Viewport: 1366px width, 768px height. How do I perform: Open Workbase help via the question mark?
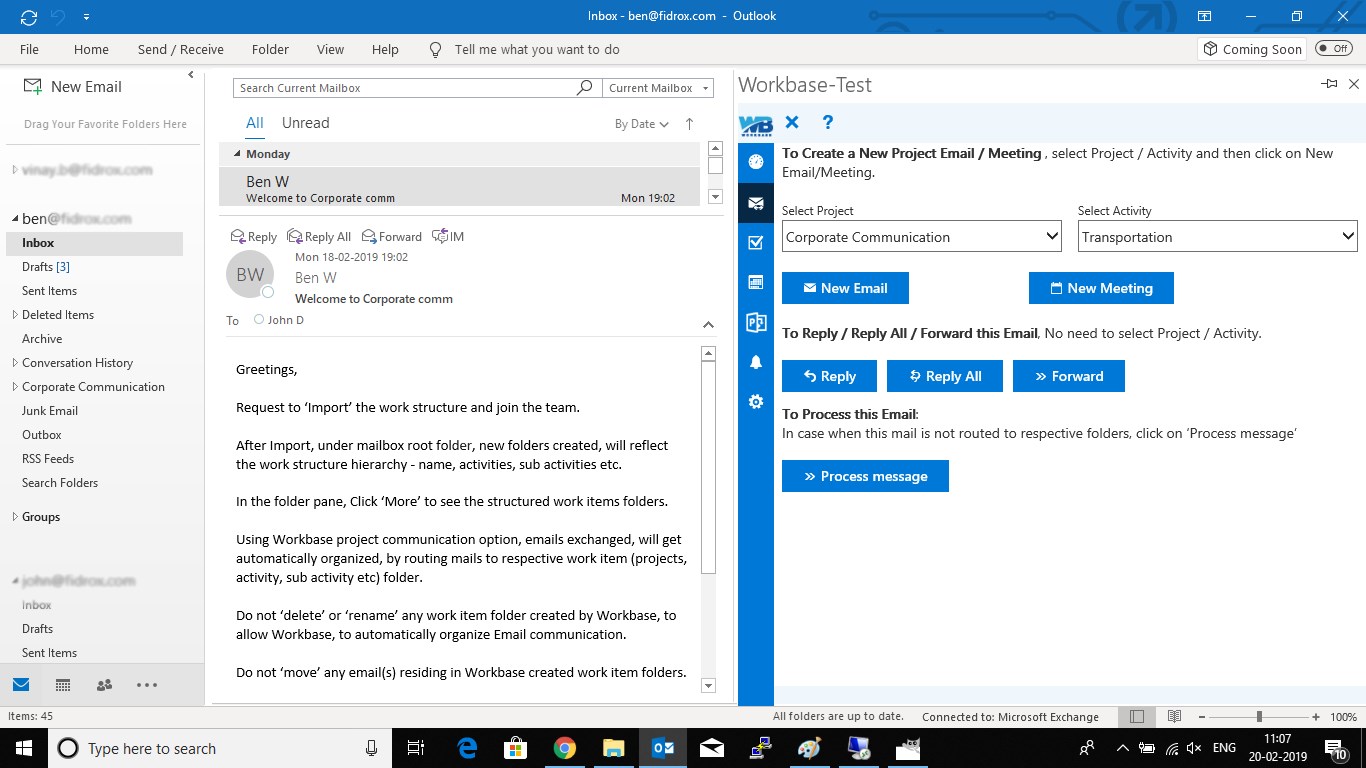coord(828,122)
